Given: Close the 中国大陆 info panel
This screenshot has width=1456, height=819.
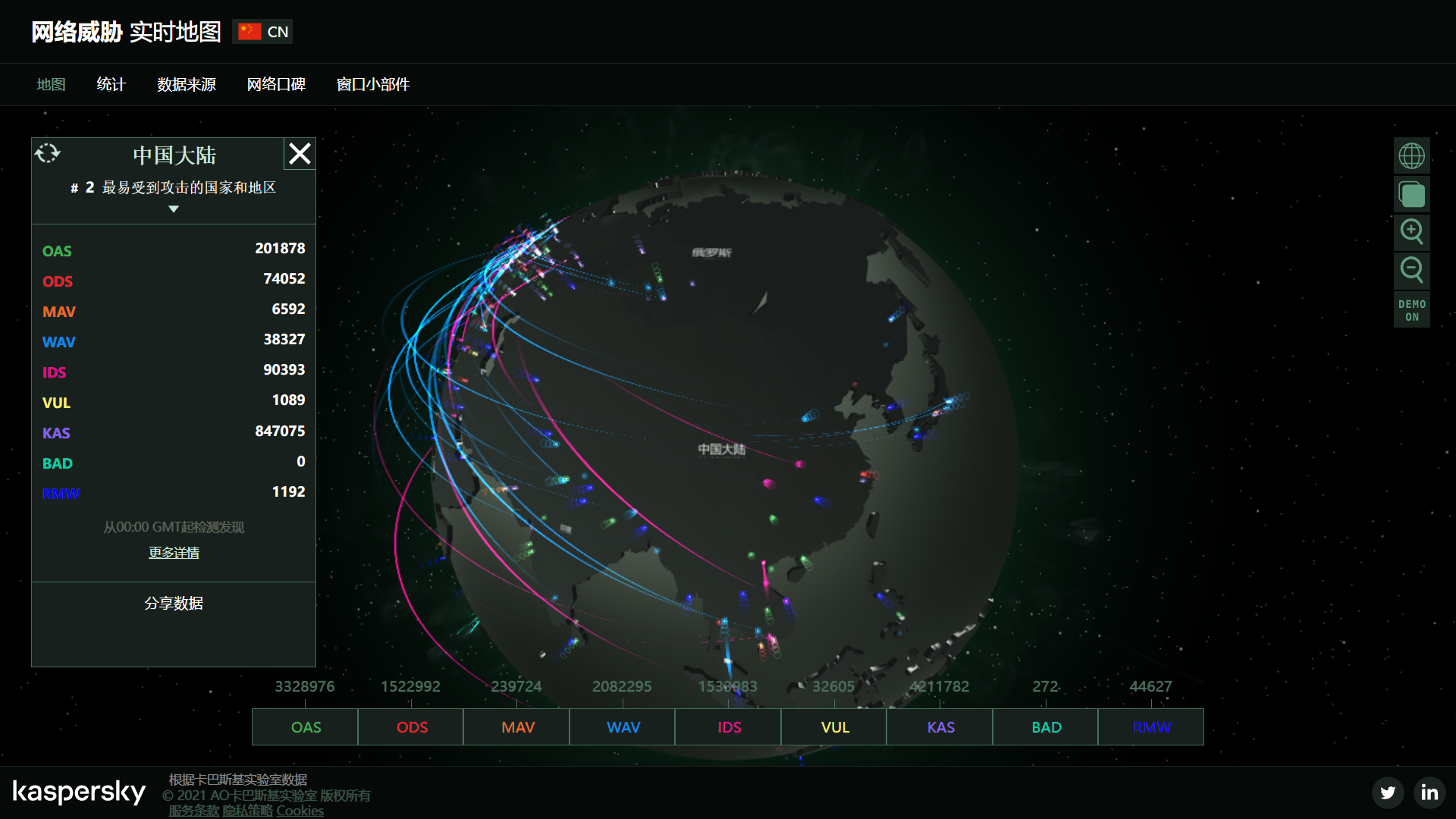Looking at the screenshot, I should 300,154.
